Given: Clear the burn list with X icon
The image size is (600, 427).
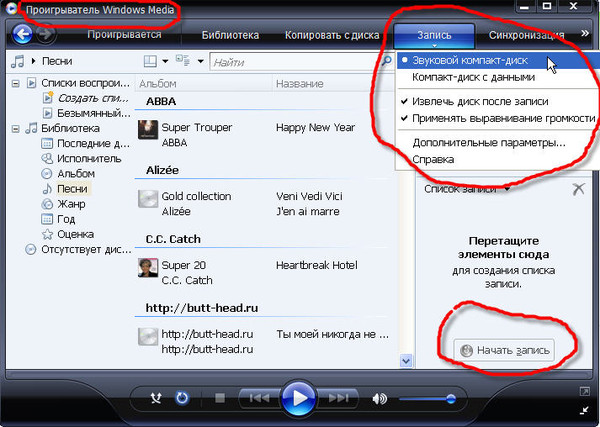Looking at the screenshot, I should (578, 189).
